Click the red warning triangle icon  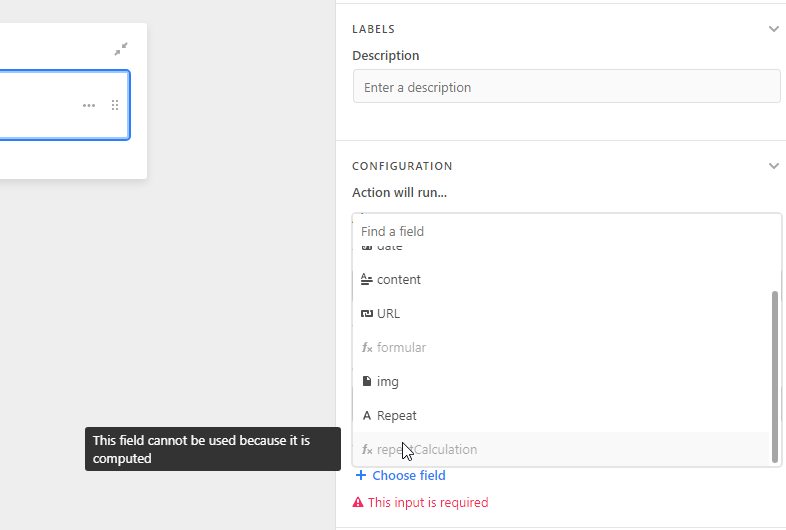click(358, 502)
